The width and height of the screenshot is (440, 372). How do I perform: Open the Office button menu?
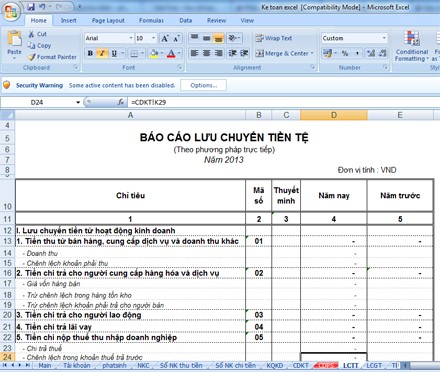[11, 12]
